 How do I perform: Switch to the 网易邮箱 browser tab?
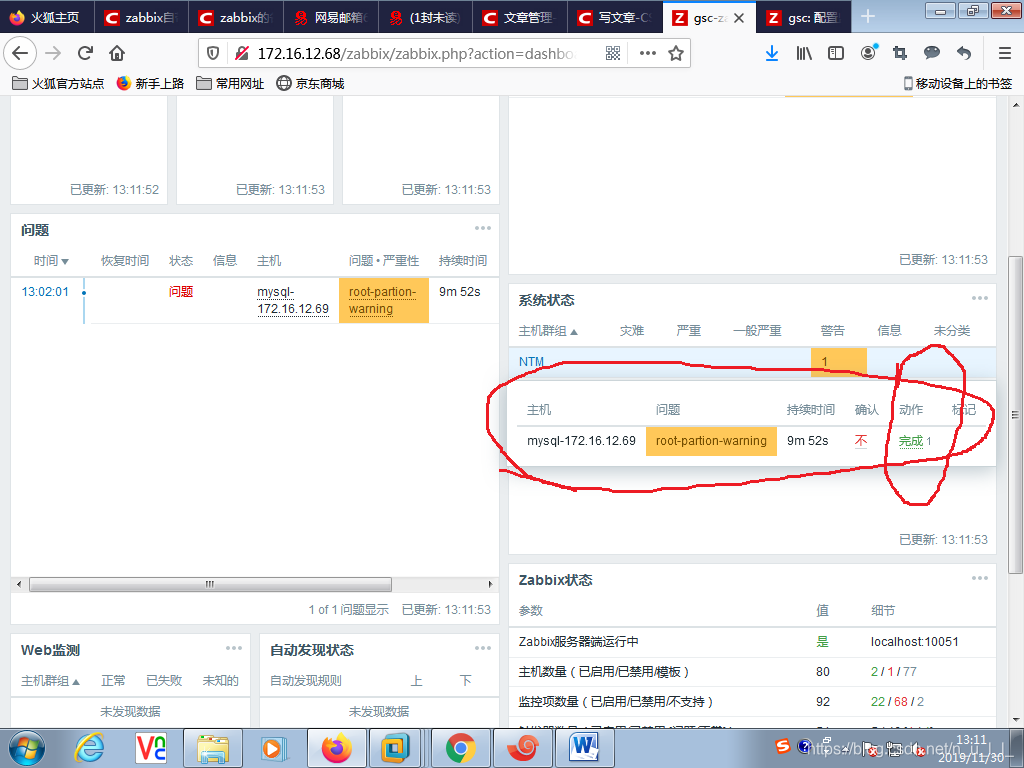coord(330,17)
